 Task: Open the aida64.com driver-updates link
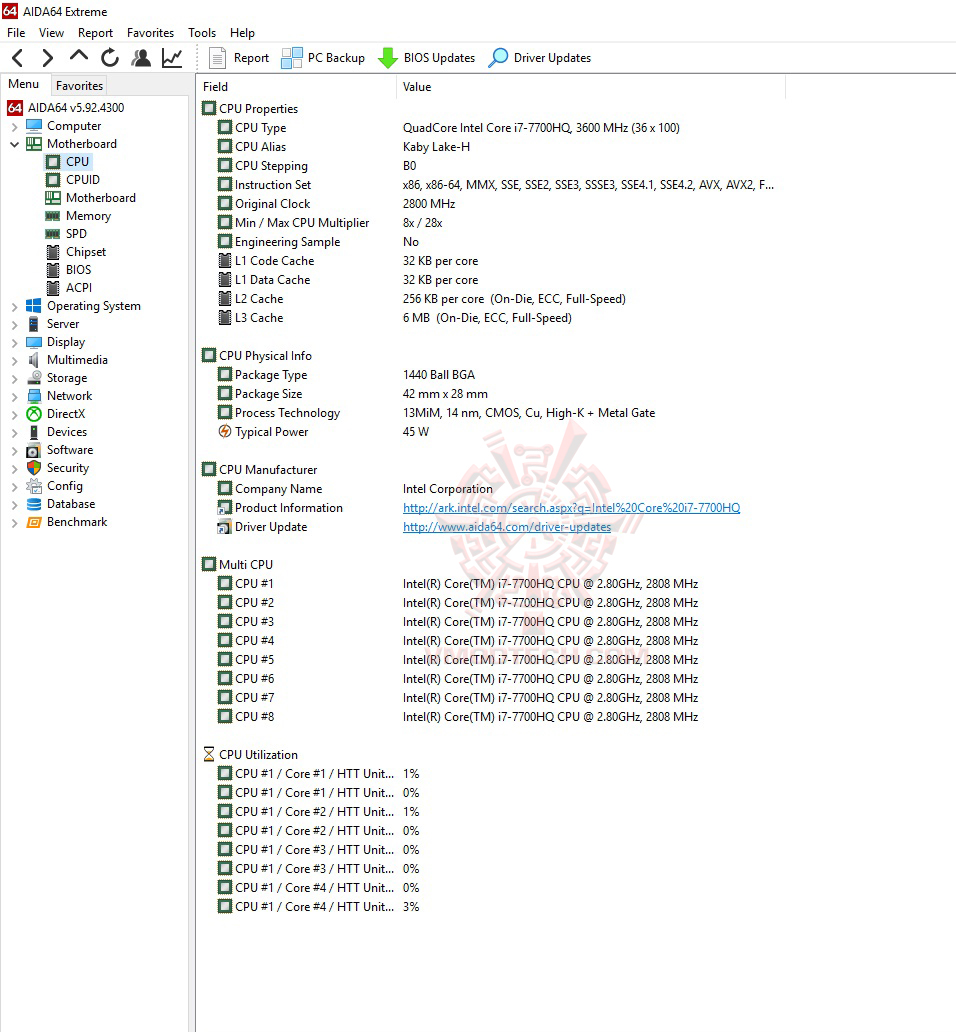(507, 527)
